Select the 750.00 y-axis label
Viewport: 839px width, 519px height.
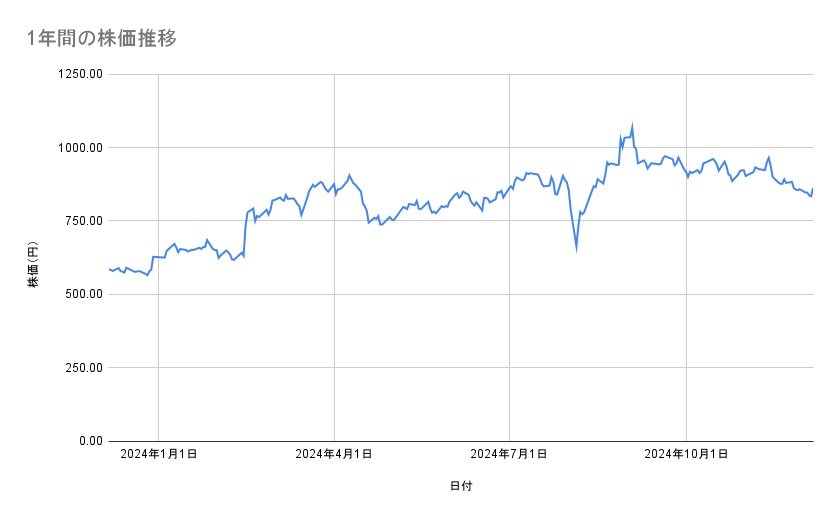[84, 221]
